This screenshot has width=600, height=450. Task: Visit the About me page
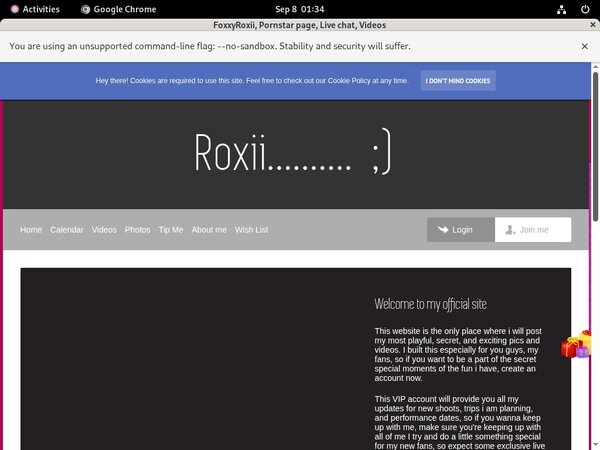tap(209, 230)
